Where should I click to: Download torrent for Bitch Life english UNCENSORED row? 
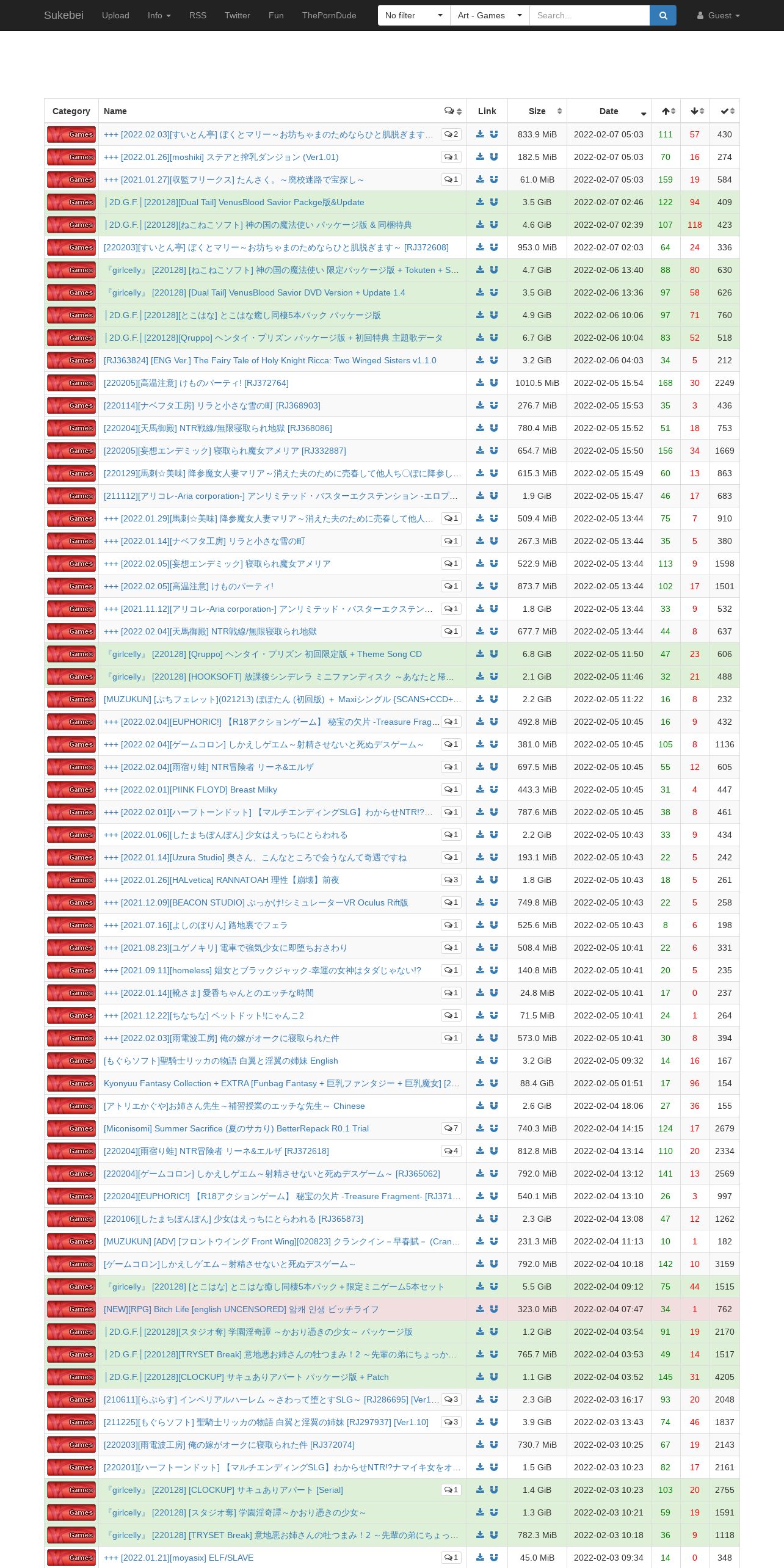[x=481, y=1309]
